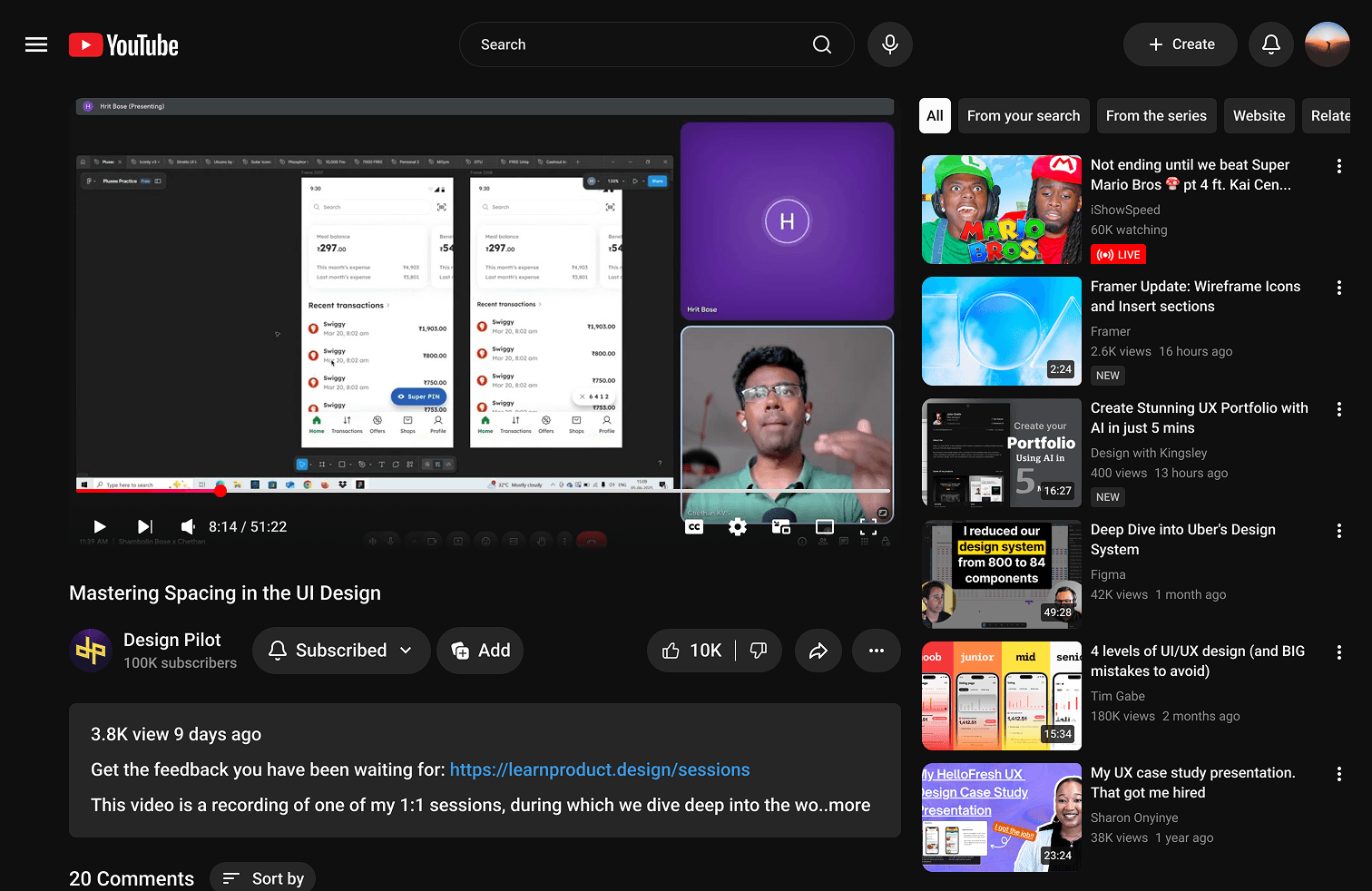Click the Create button
The height and width of the screenshot is (891, 1372).
click(1181, 44)
